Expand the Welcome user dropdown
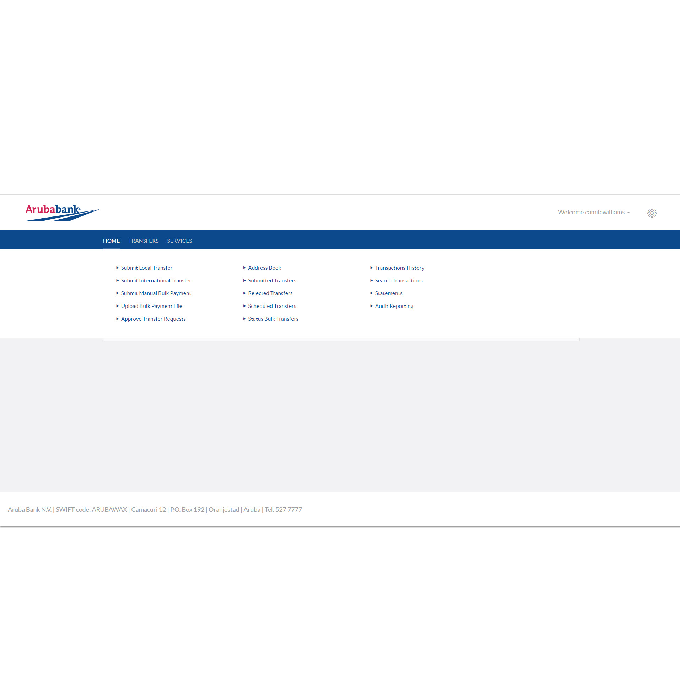 pos(593,212)
